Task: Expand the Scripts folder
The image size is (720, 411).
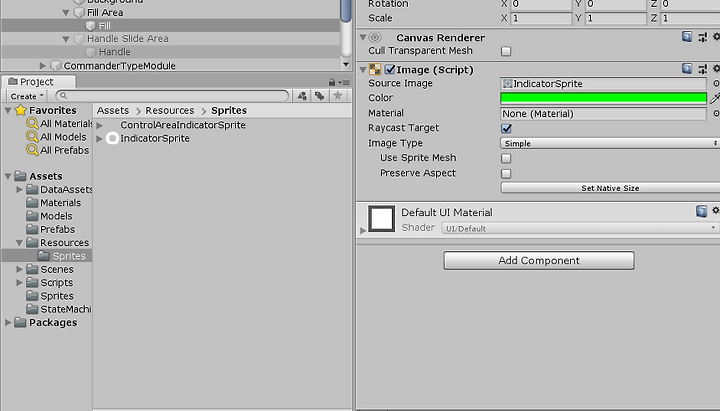Action: point(19,282)
